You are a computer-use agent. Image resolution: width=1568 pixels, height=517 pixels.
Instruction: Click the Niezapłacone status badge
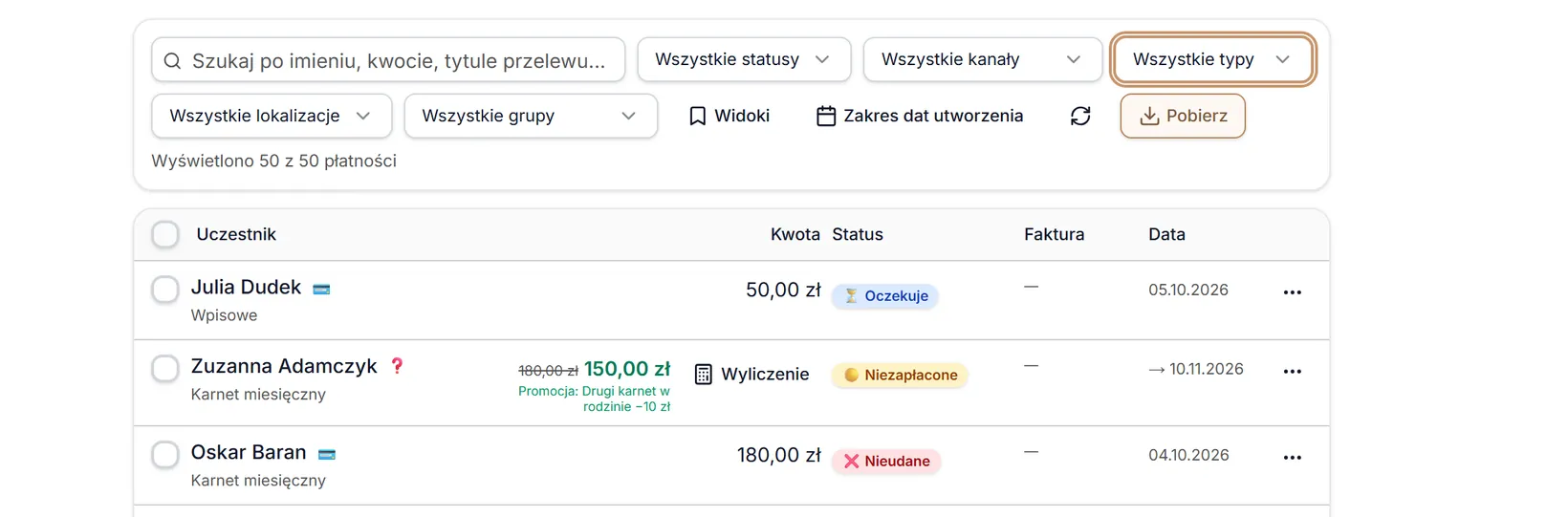(900, 376)
